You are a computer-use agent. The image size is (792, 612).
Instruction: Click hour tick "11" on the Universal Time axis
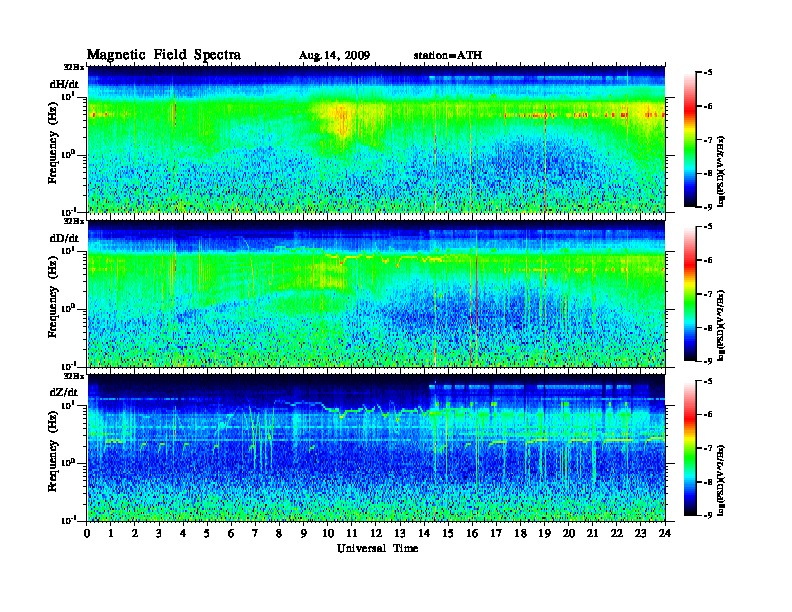point(352,533)
